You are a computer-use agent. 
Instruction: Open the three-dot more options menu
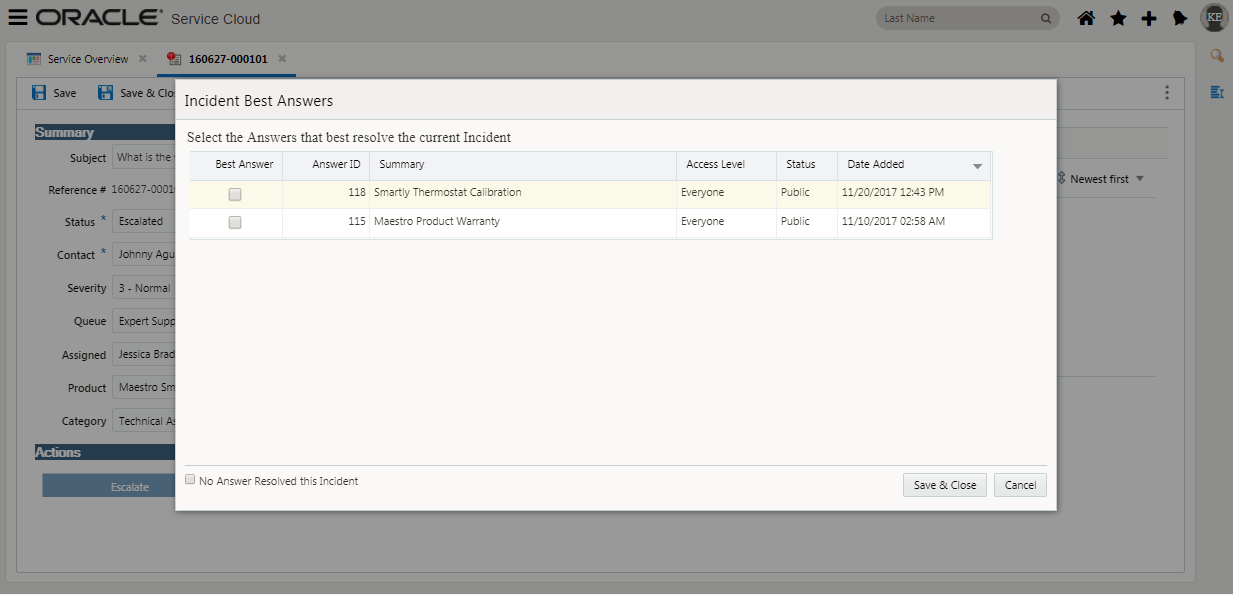click(1166, 93)
